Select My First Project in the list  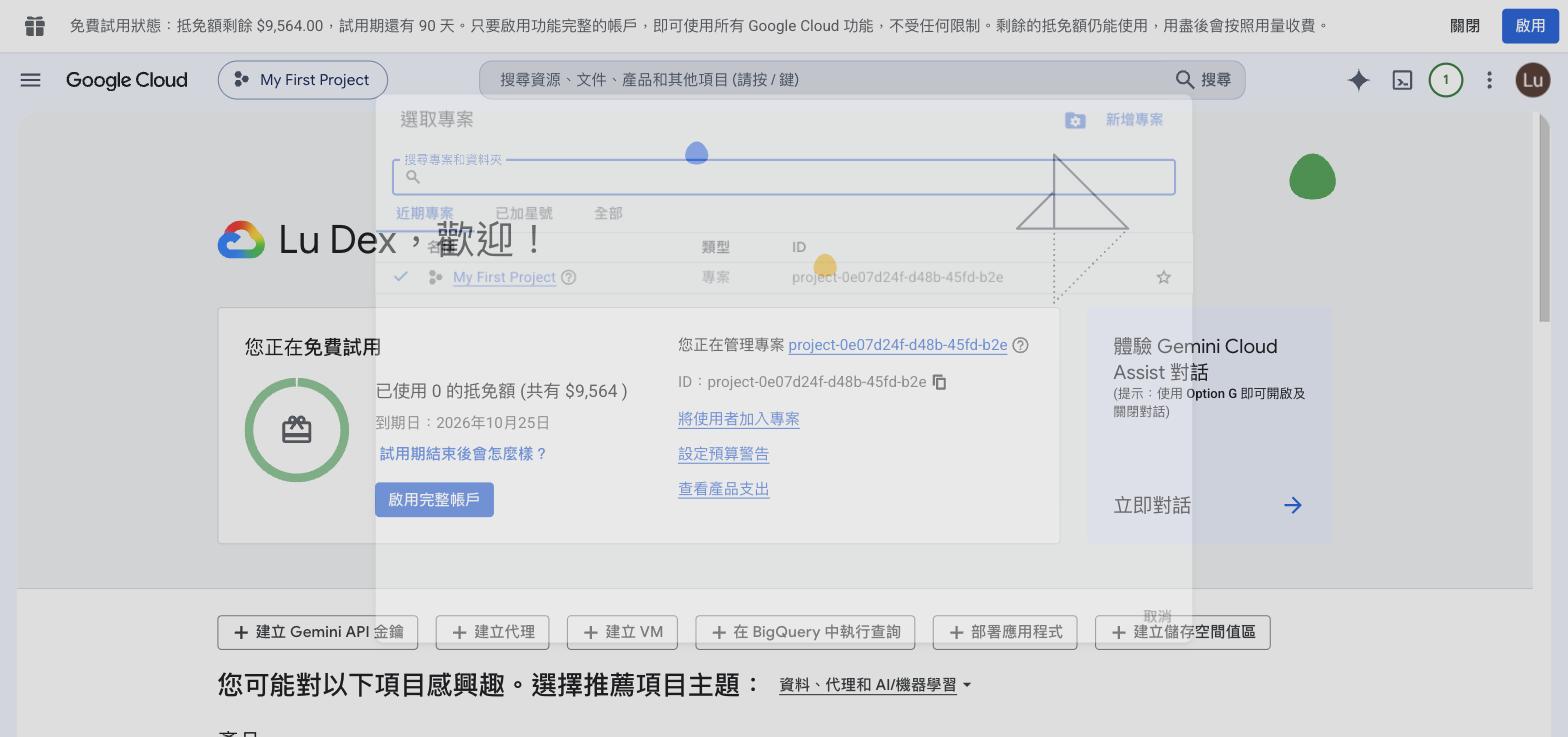(504, 277)
